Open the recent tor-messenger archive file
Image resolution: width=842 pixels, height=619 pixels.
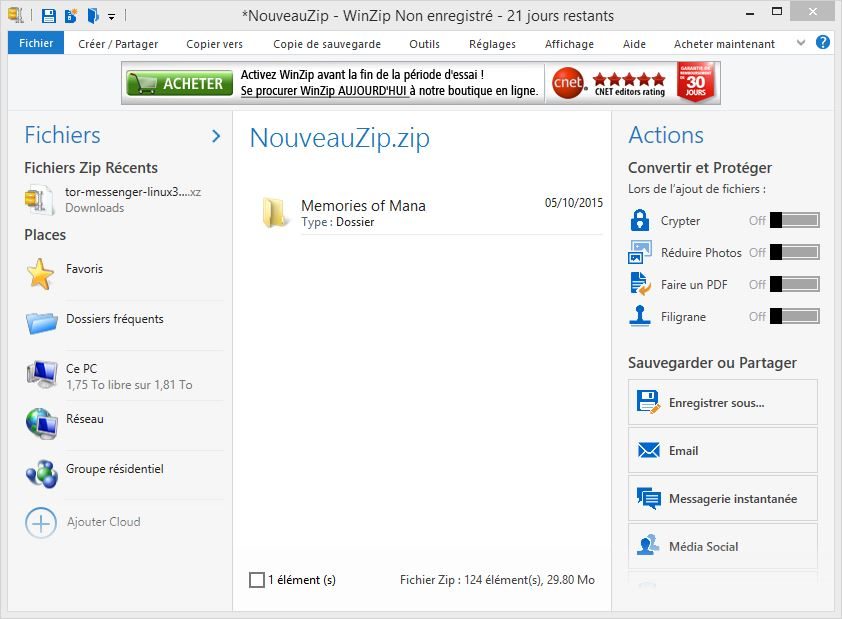point(40,199)
